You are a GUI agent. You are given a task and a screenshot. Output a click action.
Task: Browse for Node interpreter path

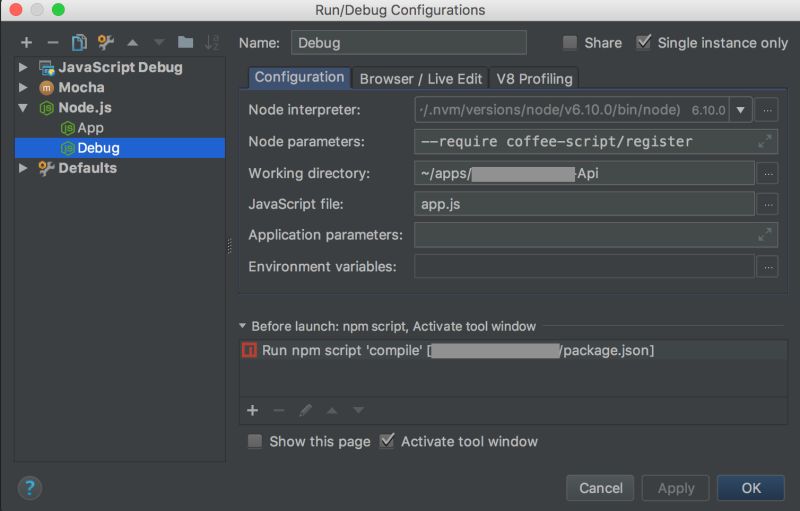click(x=767, y=110)
